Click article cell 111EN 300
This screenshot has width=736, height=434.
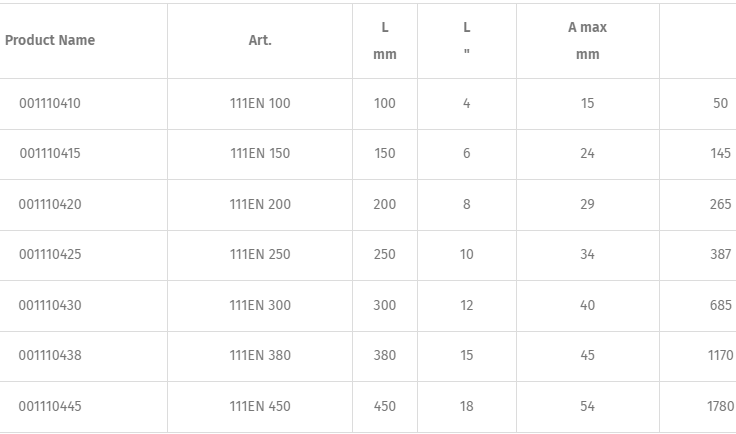260,306
